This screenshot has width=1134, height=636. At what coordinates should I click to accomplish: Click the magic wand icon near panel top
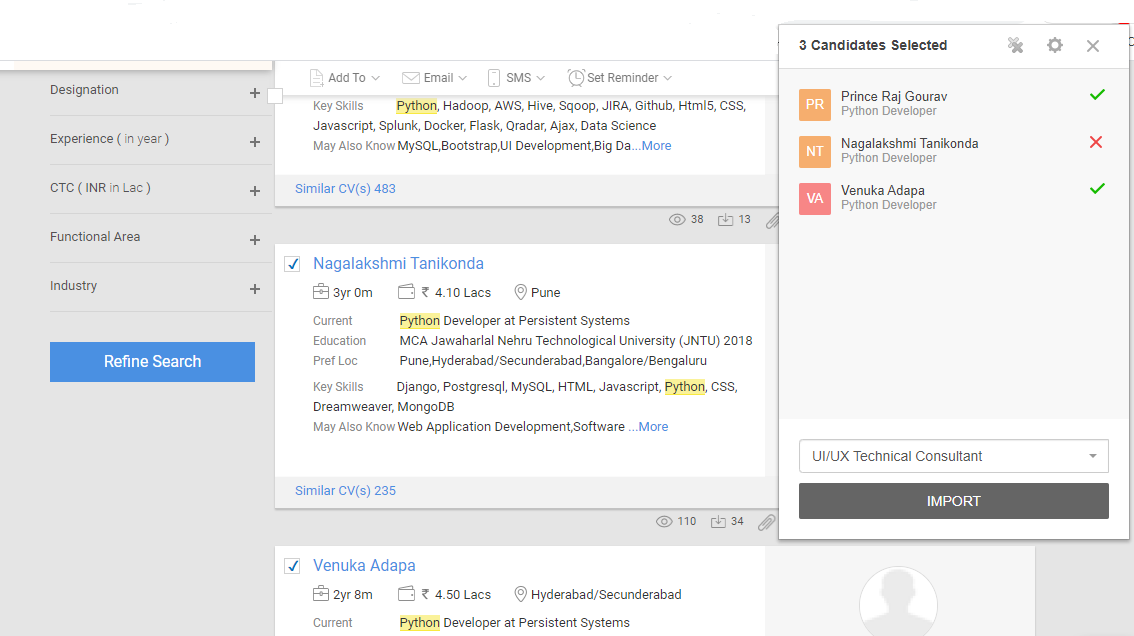1014,45
